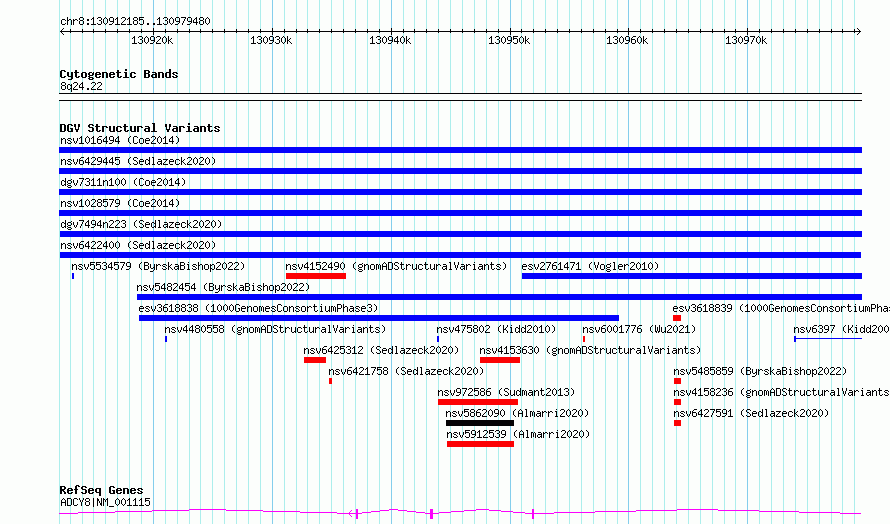Click the blue marker under nsv475802
Image resolution: width=890 pixels, height=524 pixels.
438,339
